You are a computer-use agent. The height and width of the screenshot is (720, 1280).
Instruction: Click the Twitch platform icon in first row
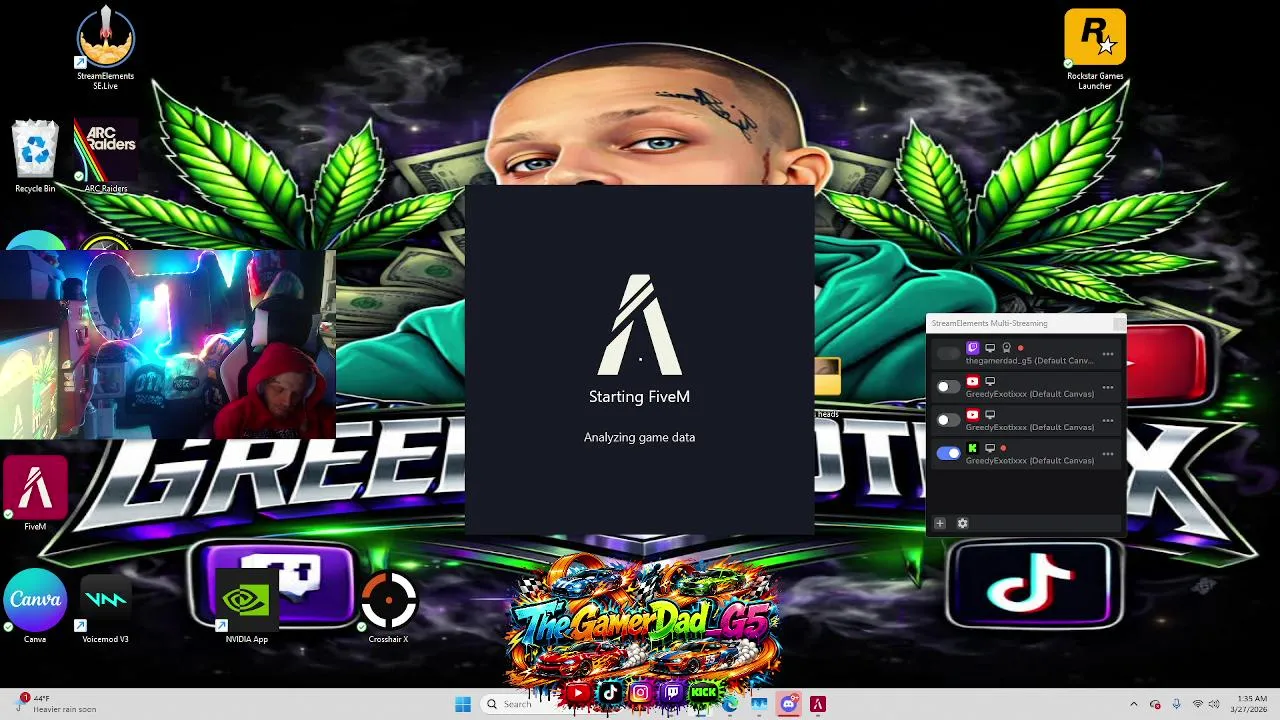[x=972, y=348]
